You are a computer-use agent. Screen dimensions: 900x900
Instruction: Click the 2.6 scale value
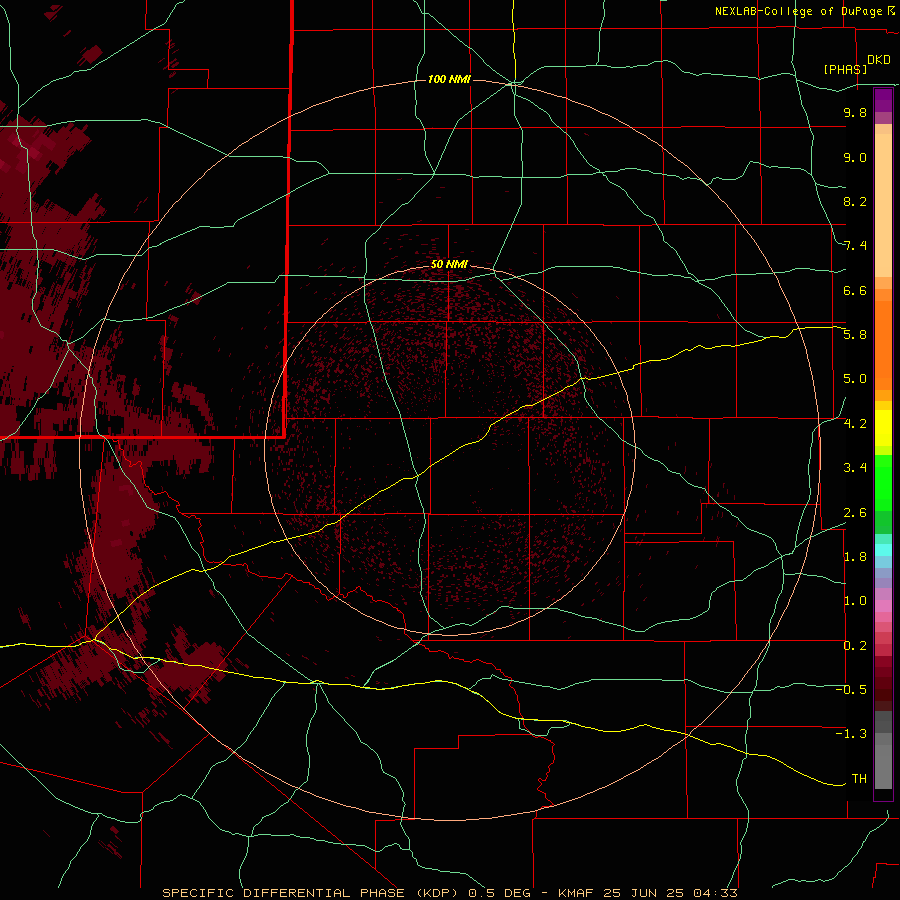click(855, 513)
